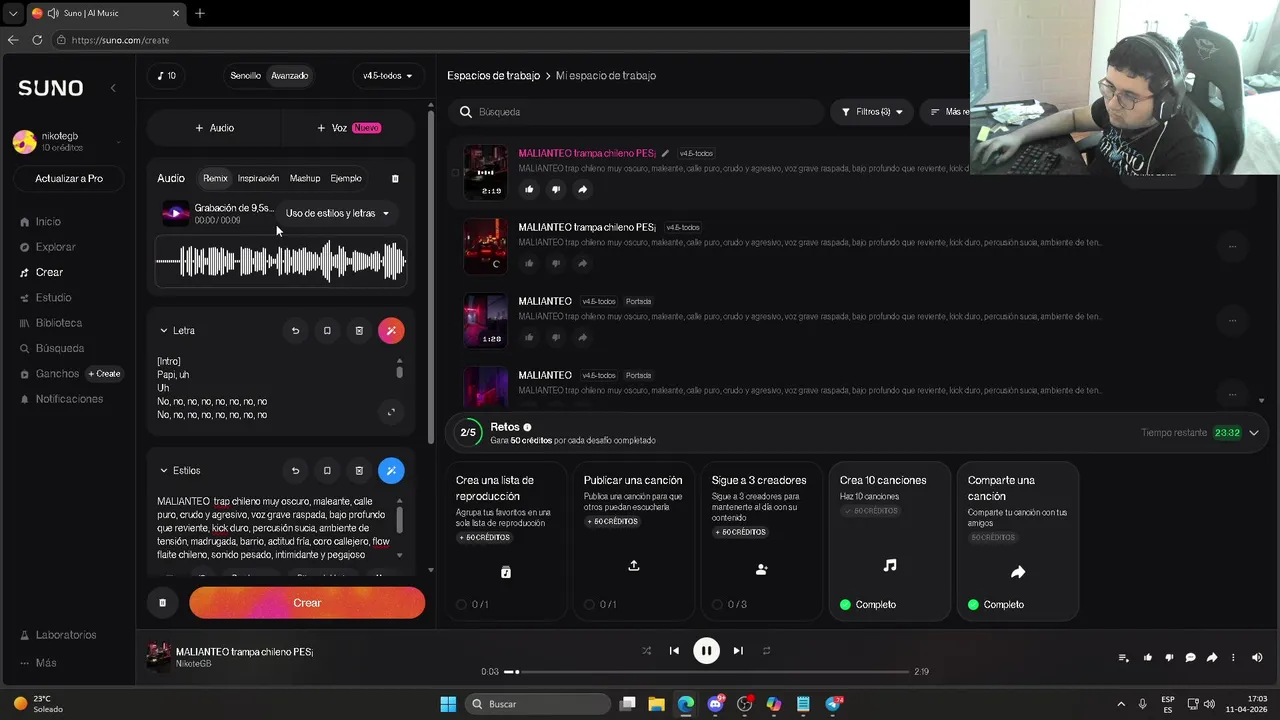Open the Filtros (3) dropdown
Screen dimensions: 1280x720
pos(872,112)
